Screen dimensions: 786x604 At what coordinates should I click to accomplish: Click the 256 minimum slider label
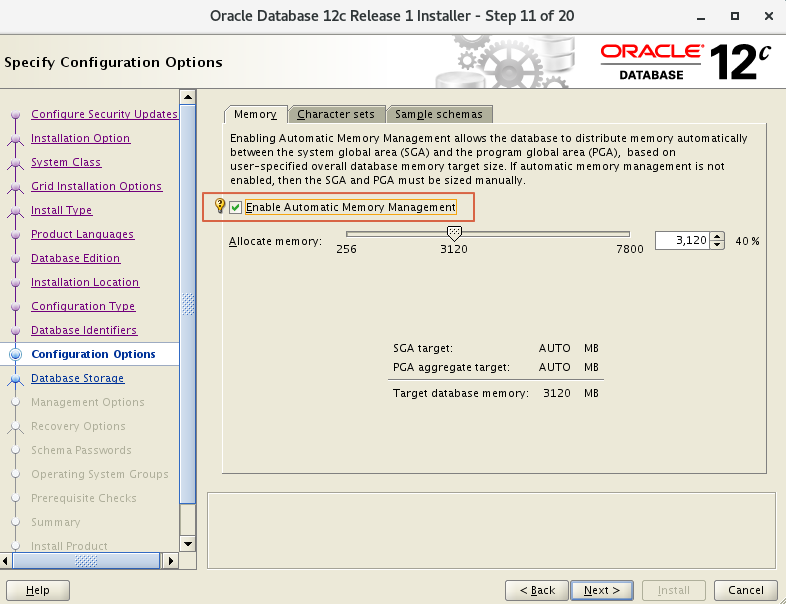click(x=346, y=249)
